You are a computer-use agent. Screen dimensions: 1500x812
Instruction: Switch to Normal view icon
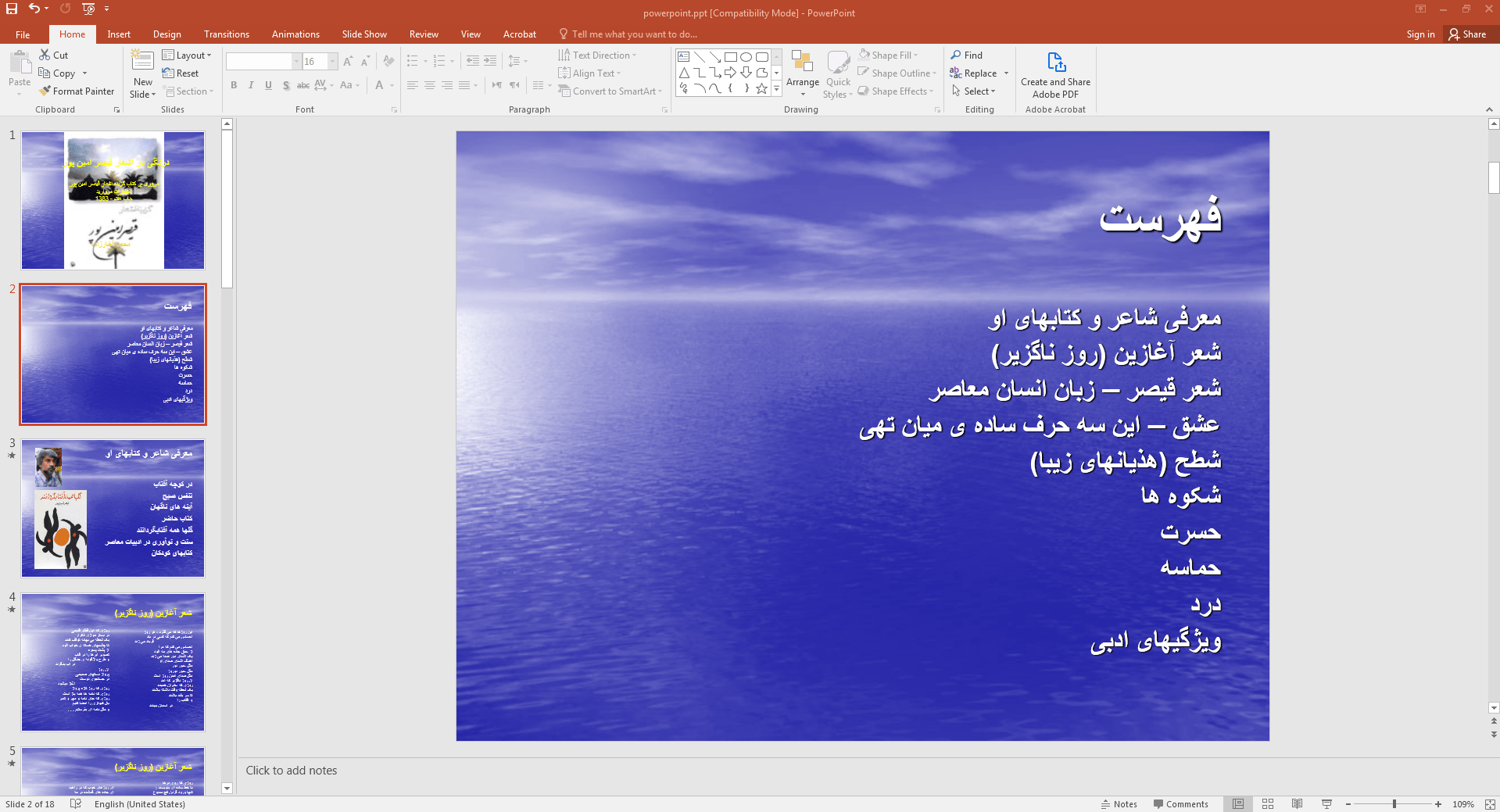click(1238, 804)
